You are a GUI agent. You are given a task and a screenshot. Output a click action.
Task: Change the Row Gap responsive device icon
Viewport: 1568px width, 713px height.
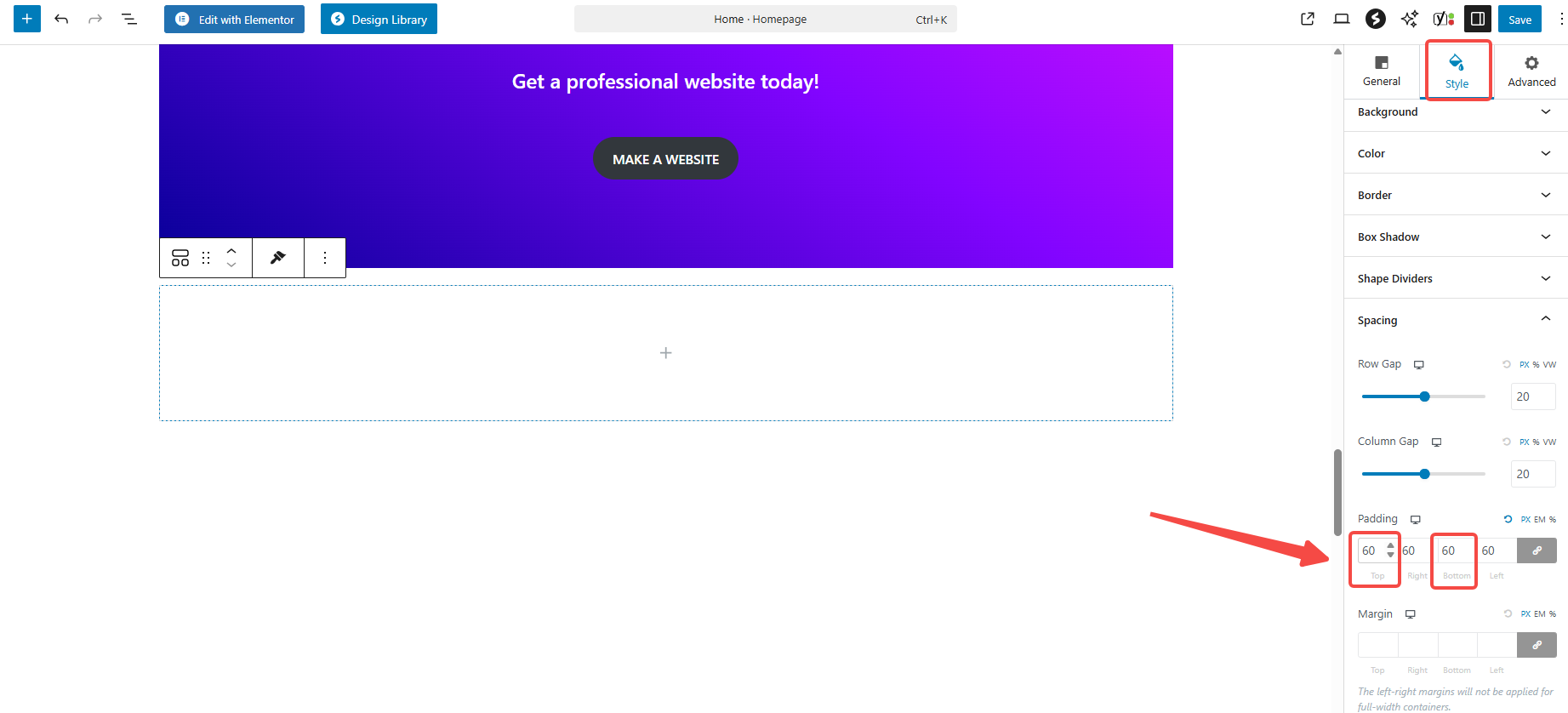1419,365
